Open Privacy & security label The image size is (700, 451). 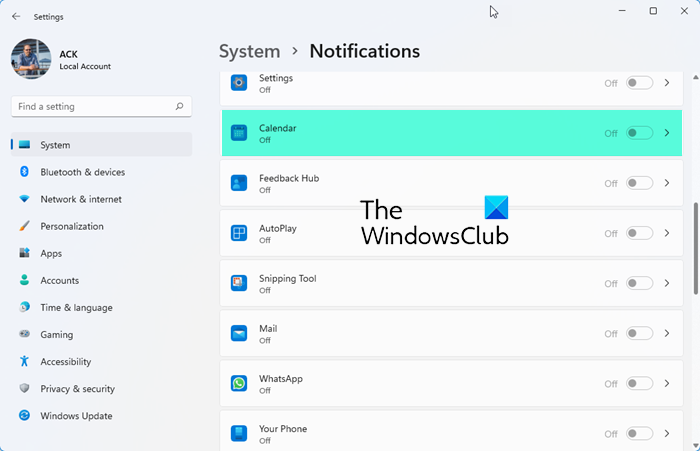(78, 389)
